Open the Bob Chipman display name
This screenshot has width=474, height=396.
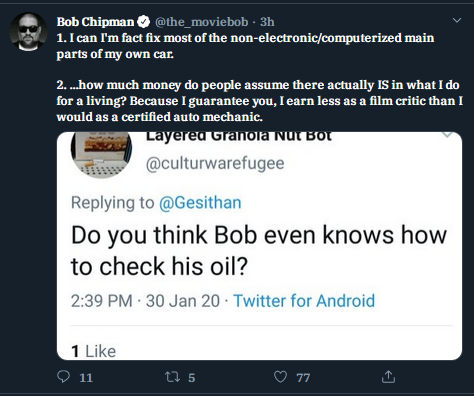pyautogui.click(x=95, y=22)
